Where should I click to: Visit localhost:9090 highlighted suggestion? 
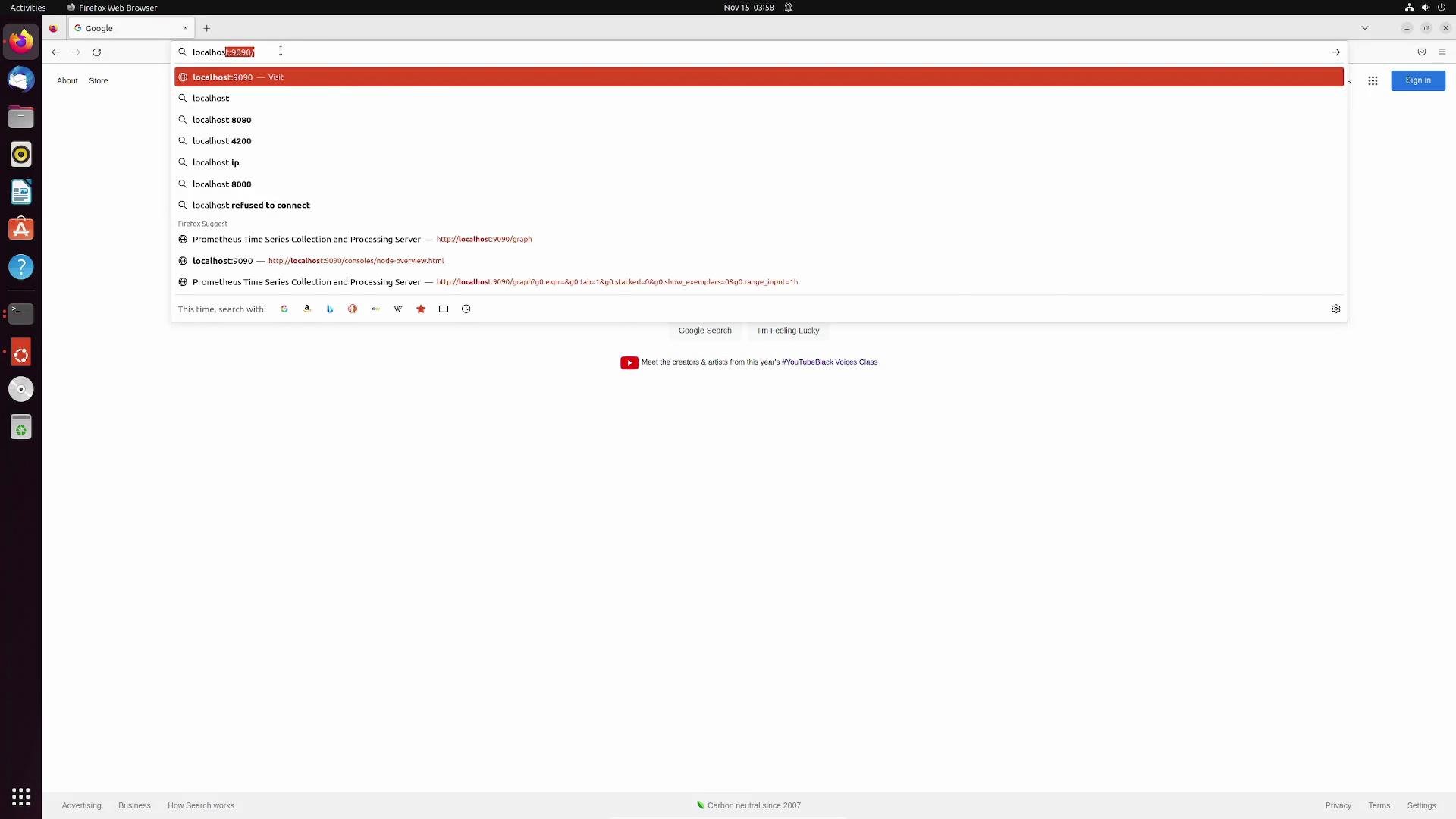759,77
